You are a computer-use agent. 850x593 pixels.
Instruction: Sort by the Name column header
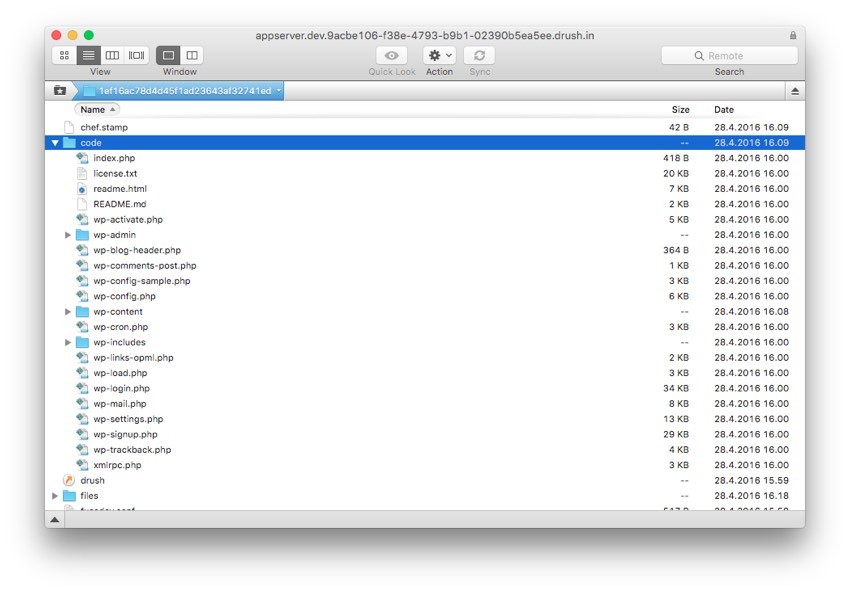pyautogui.click(x=97, y=109)
